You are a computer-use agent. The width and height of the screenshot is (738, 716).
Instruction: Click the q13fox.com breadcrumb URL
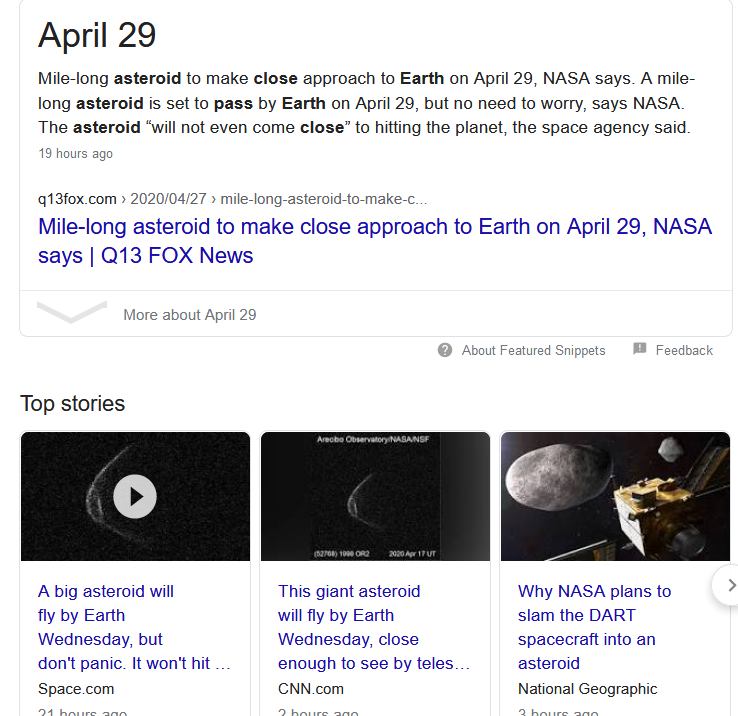click(x=232, y=198)
